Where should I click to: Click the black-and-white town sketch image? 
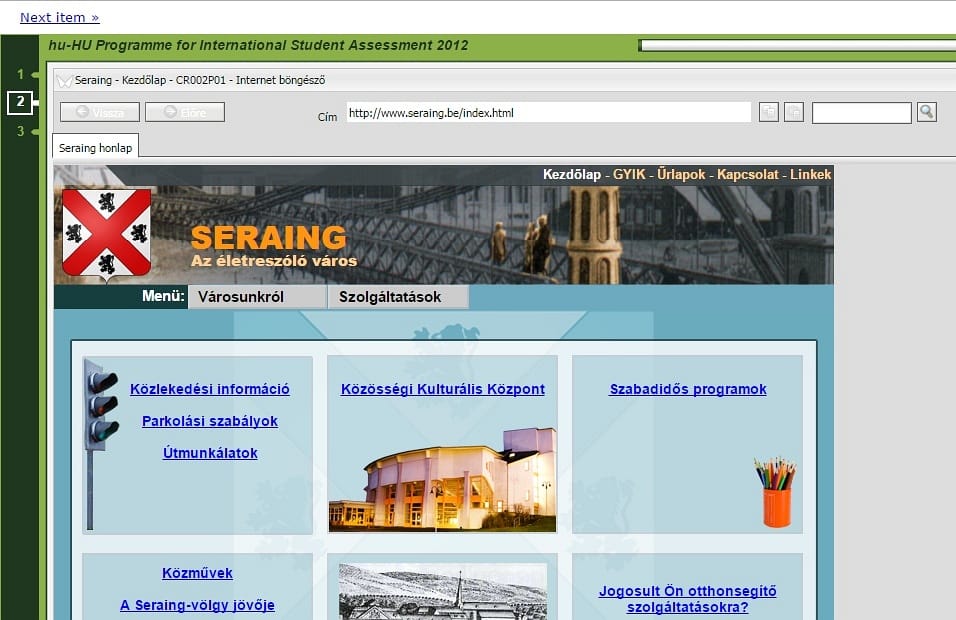pos(443,591)
